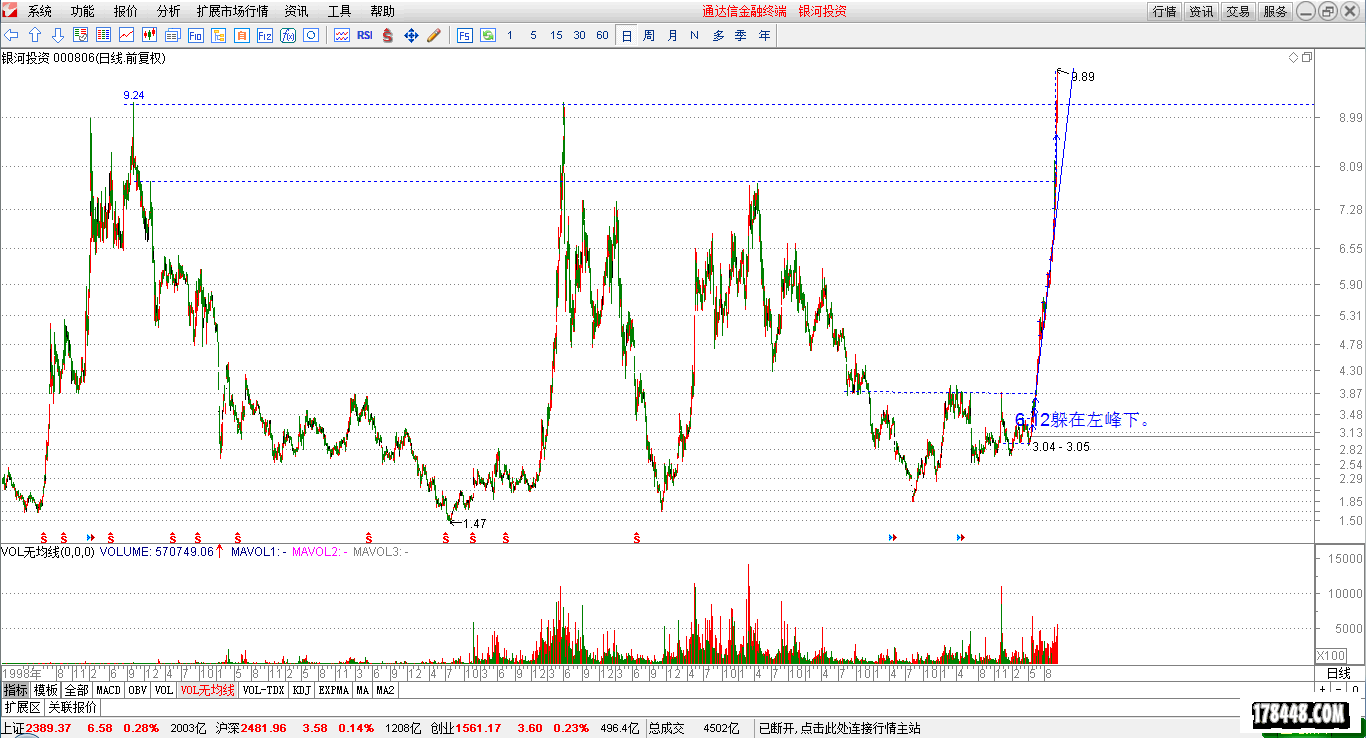Click the red app logo icon
1366x738 pixels.
pos(10,11)
